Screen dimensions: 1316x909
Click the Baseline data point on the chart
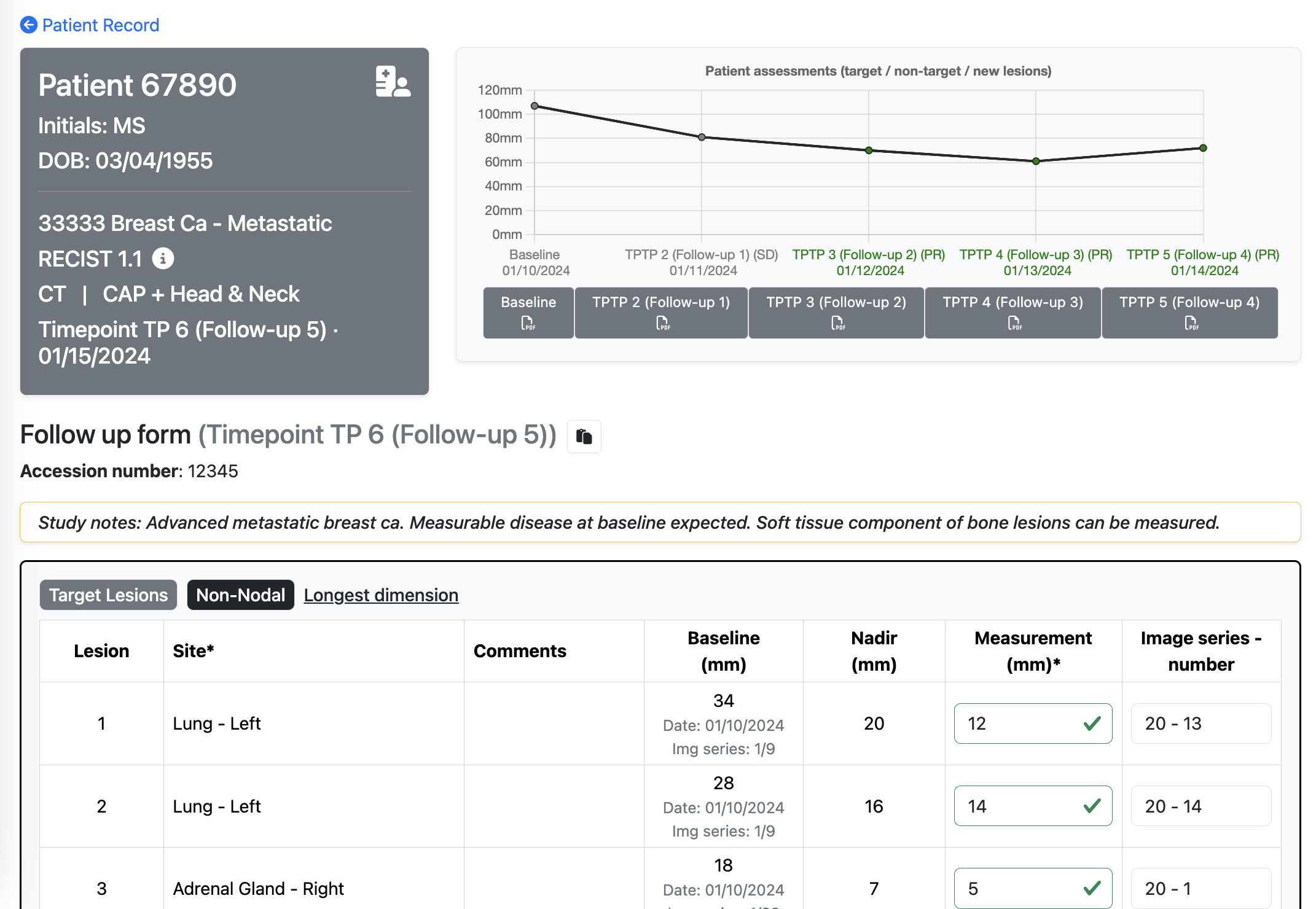tap(535, 106)
